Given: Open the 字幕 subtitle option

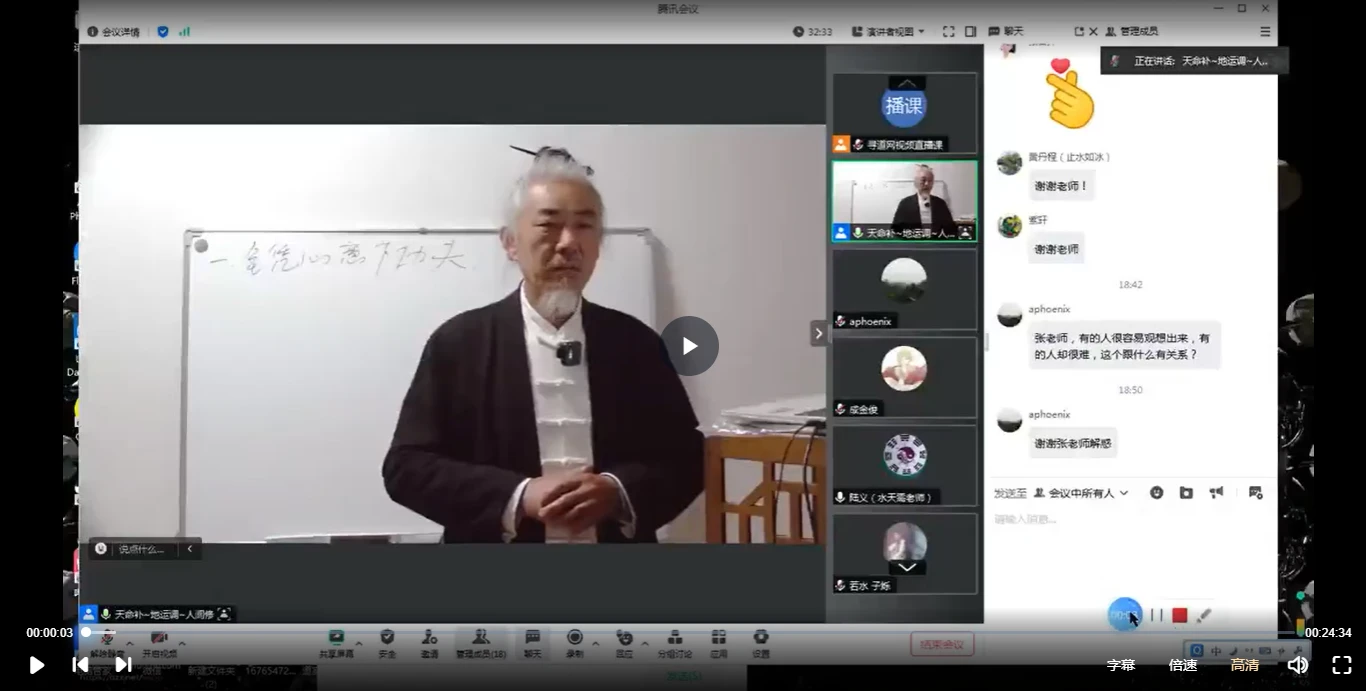Looking at the screenshot, I should tap(1121, 665).
